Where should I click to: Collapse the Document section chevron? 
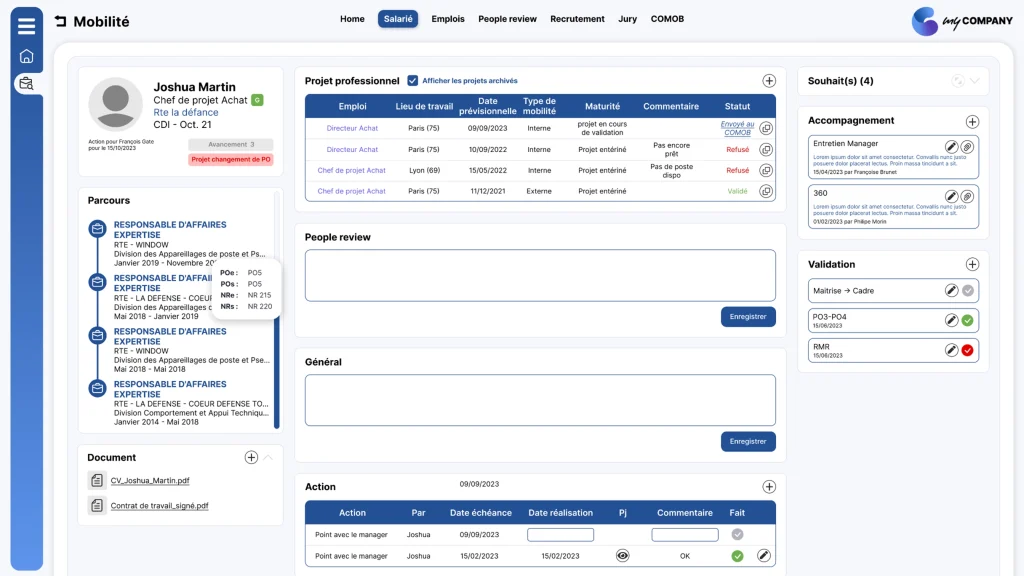[x=268, y=457]
